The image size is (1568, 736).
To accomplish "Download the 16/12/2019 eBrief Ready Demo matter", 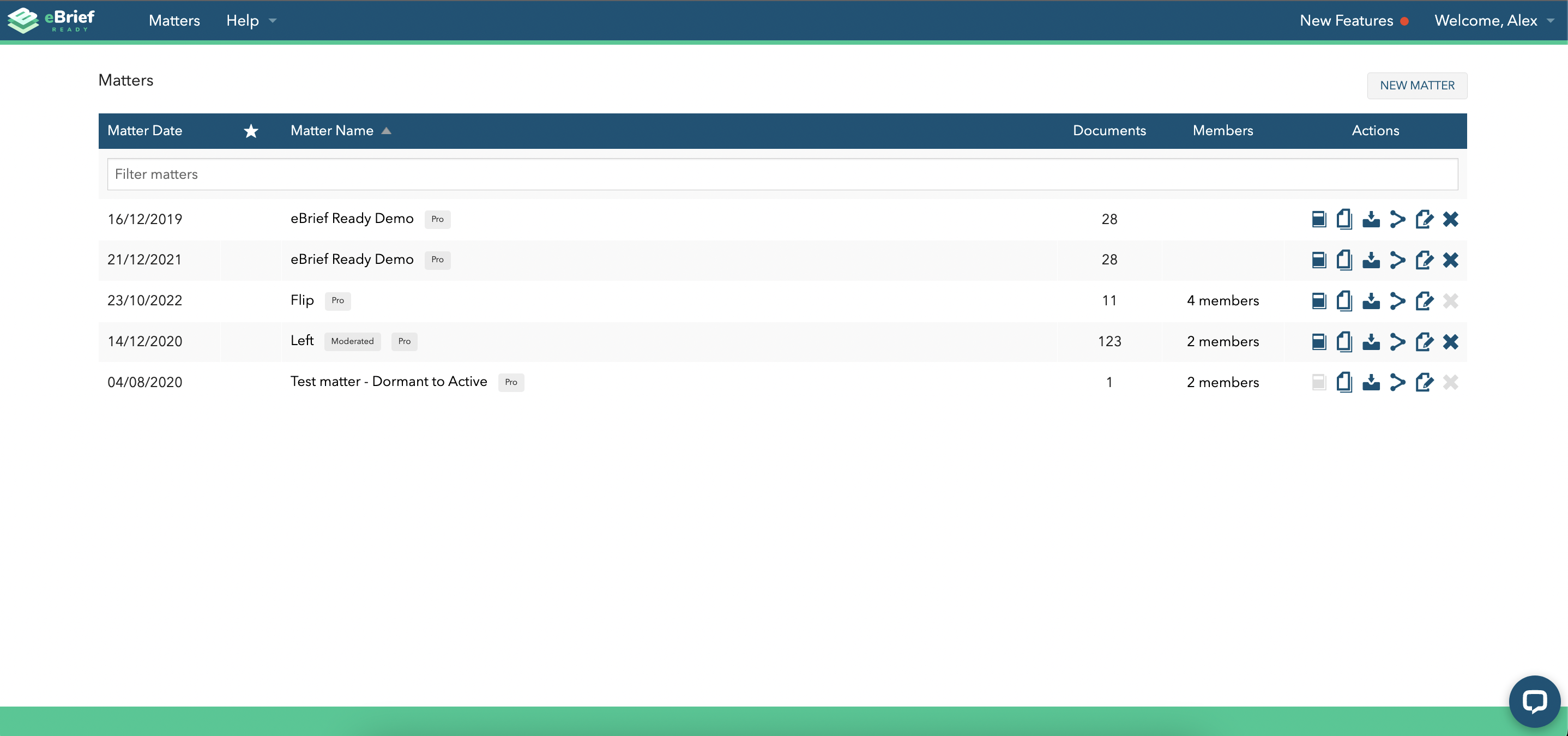I will (1371, 219).
